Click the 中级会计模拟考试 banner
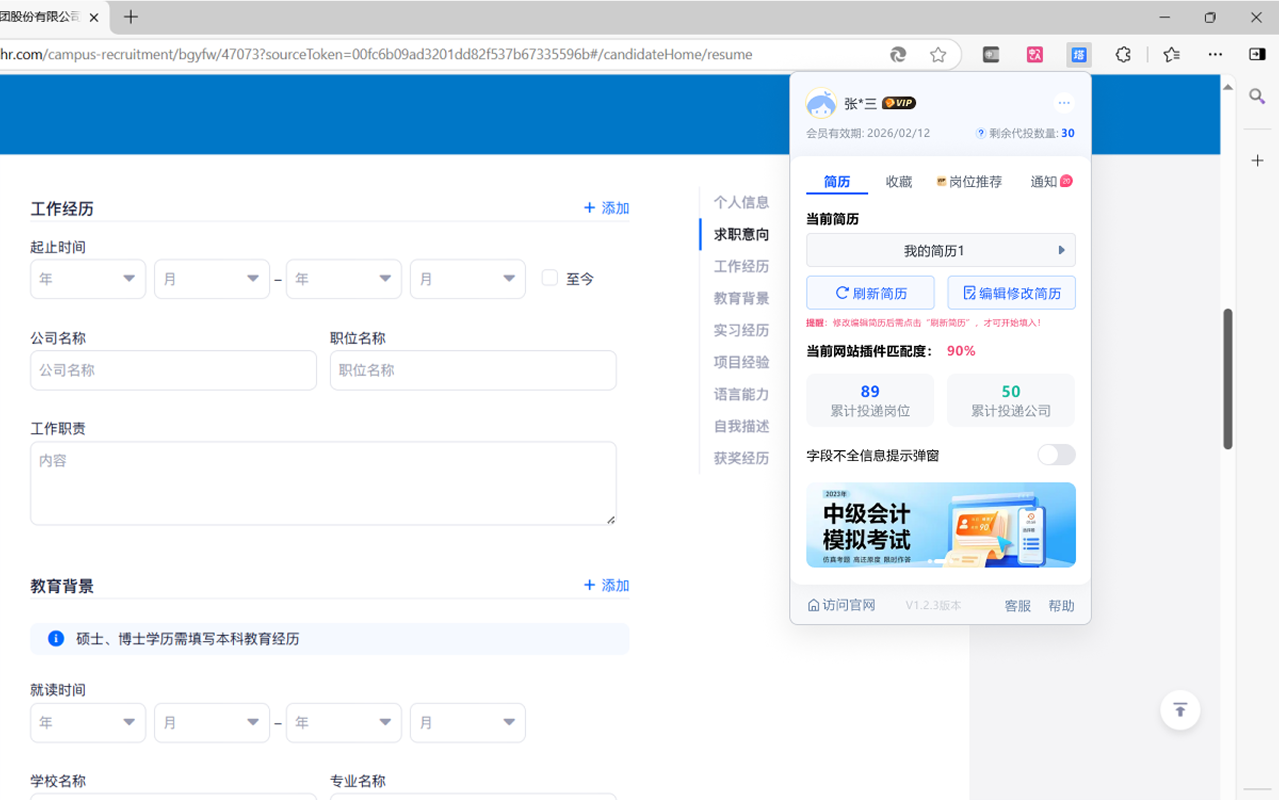Viewport: 1280px width, 800px height. click(x=940, y=524)
